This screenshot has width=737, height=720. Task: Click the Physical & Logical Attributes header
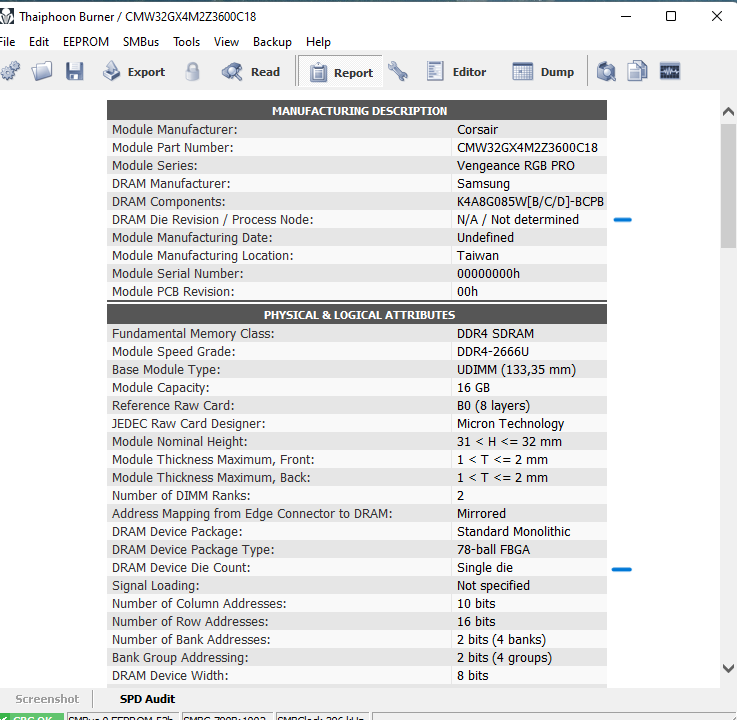coord(357,315)
